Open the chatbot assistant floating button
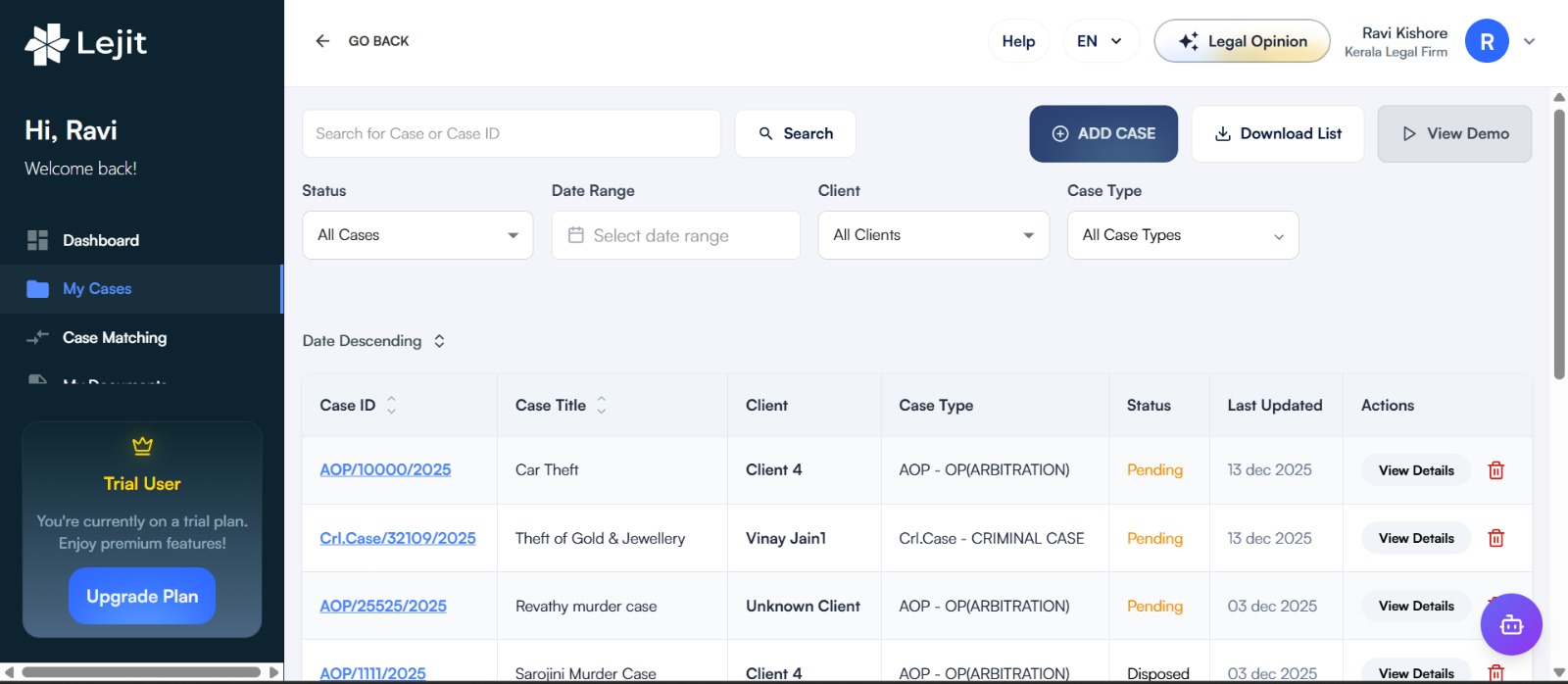Image resolution: width=1568 pixels, height=684 pixels. click(1510, 624)
